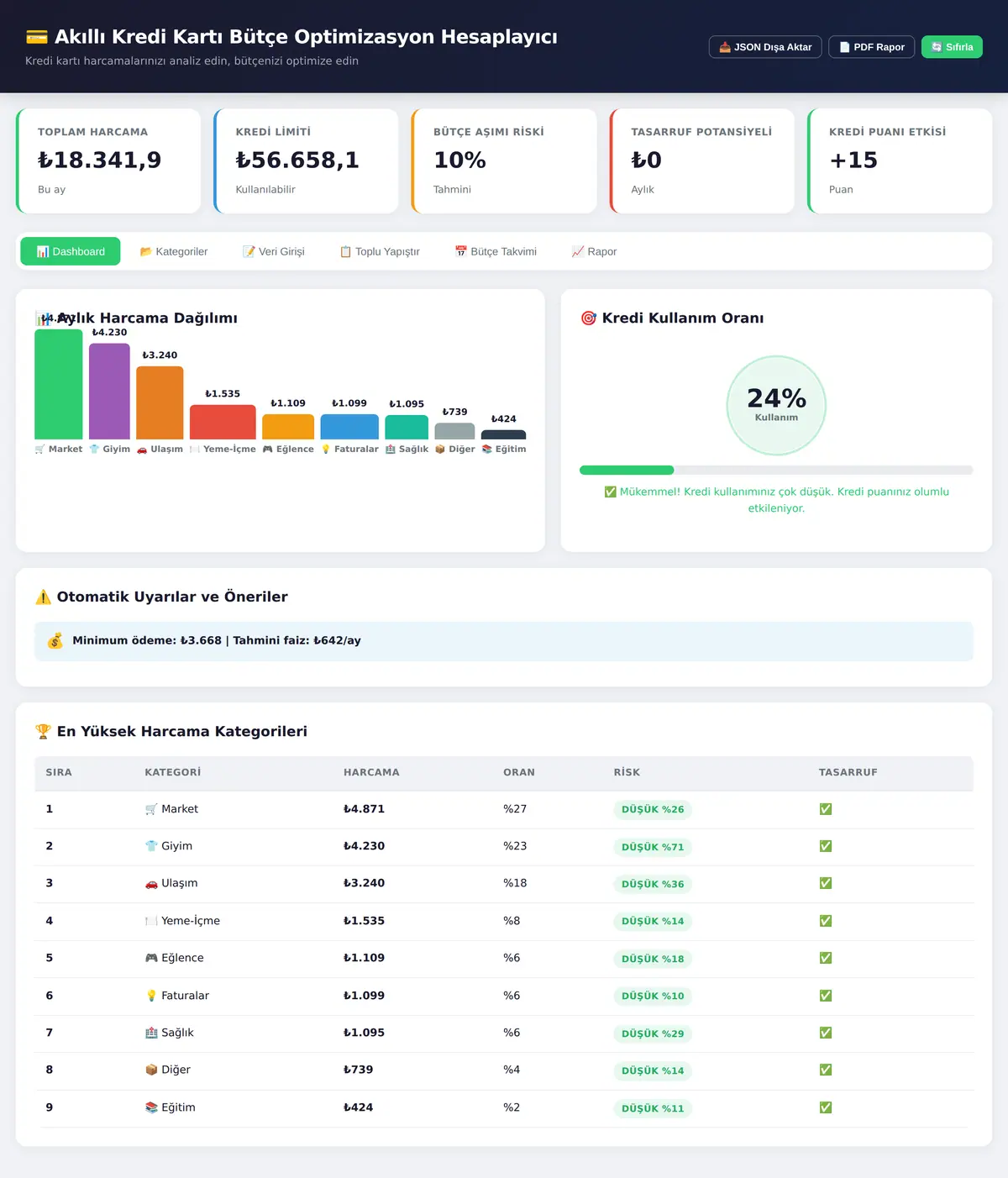Click the plate icon in the Yeme-İçme row

coord(151,921)
